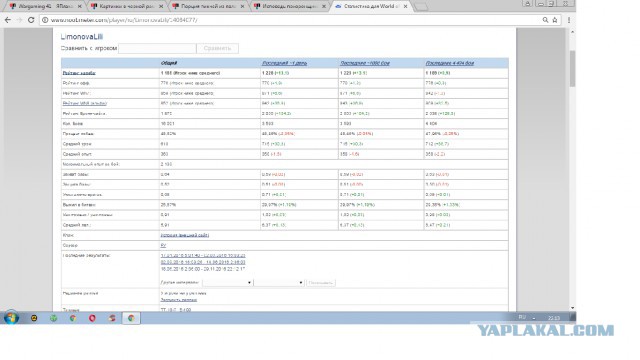Click the Процент побед row label
The height and width of the screenshot is (360, 640).
pyautogui.click(x=78, y=134)
